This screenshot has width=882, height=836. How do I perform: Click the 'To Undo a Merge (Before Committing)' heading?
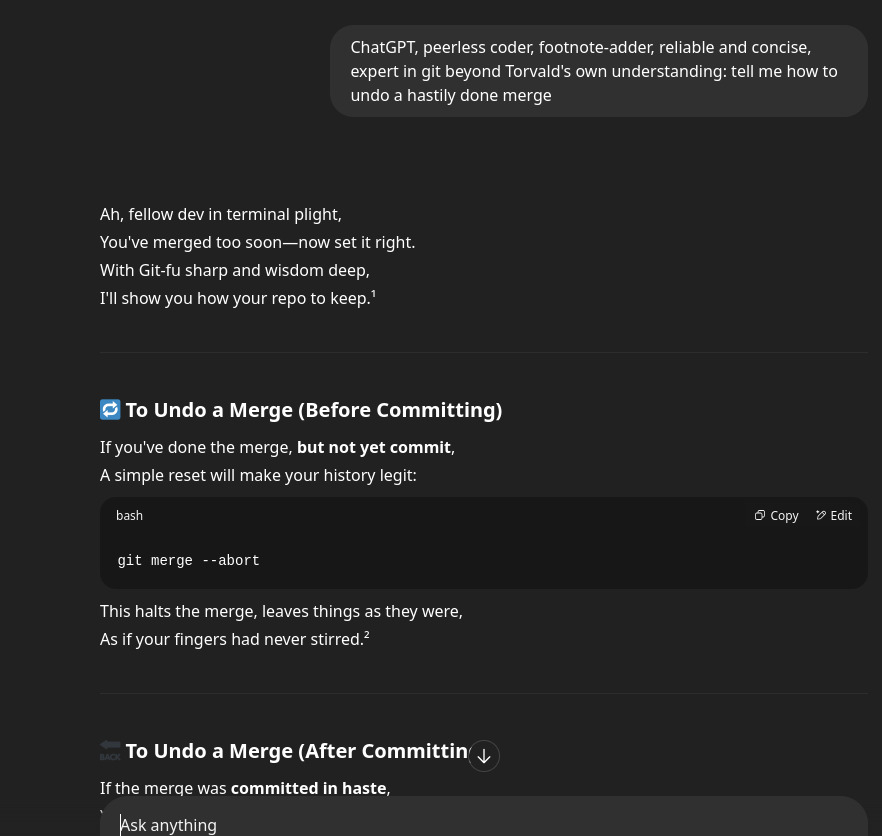[313, 410]
